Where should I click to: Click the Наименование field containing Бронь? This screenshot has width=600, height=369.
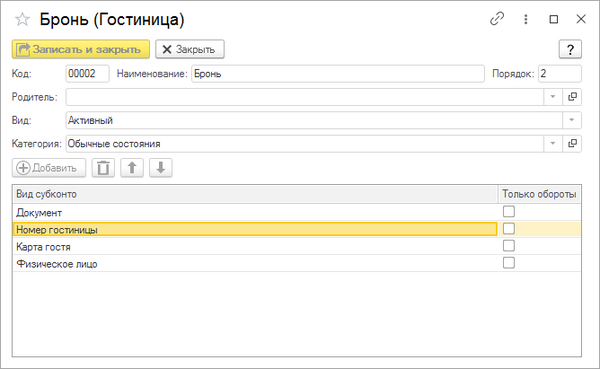[x=338, y=73]
